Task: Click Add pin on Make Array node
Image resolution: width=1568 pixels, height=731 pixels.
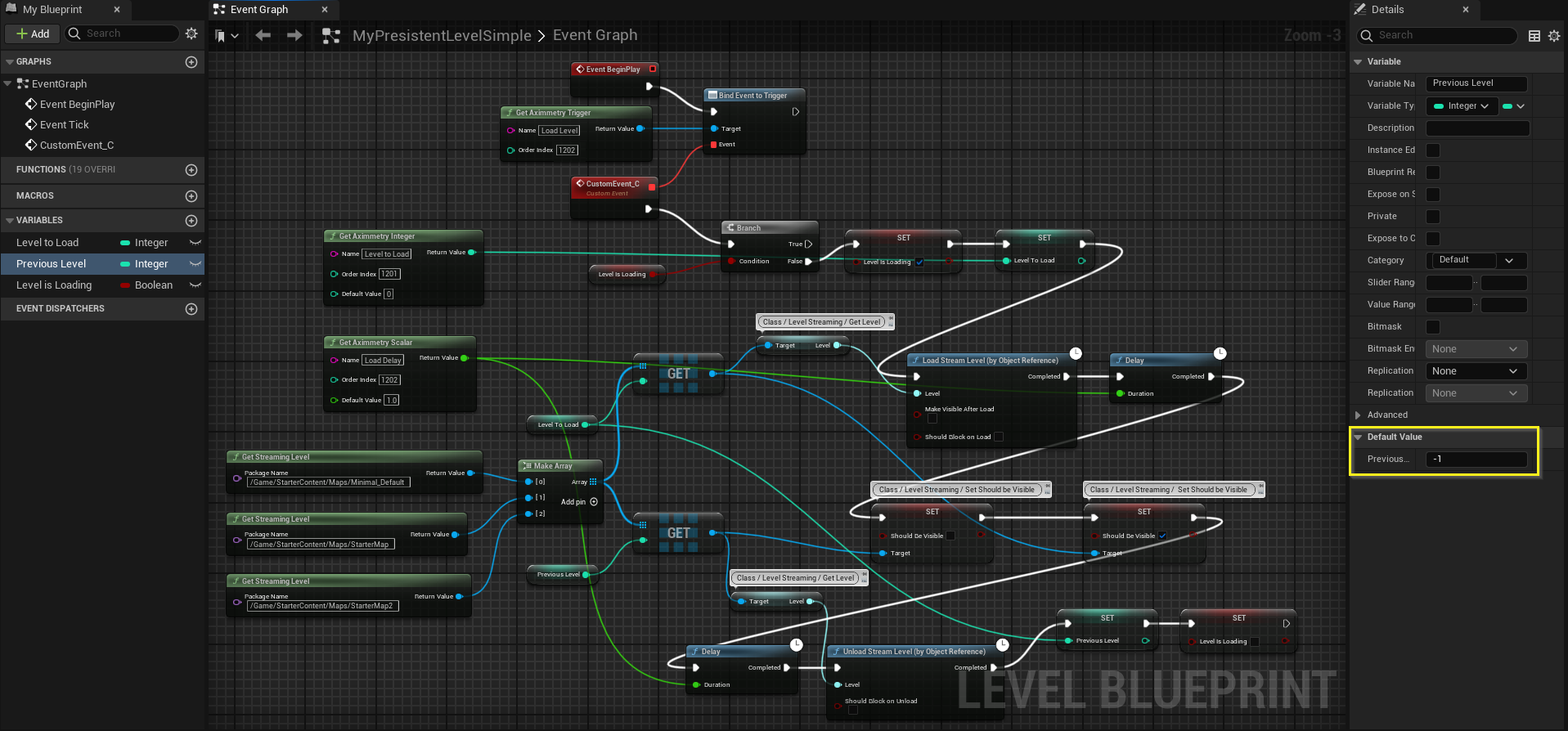Action: pos(579,502)
